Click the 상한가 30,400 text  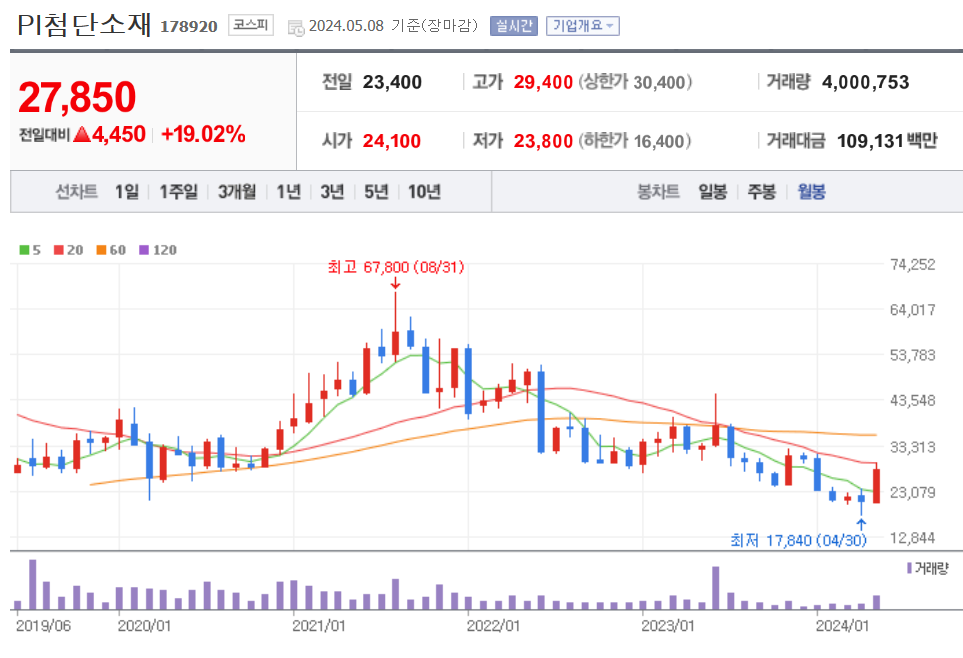point(635,82)
